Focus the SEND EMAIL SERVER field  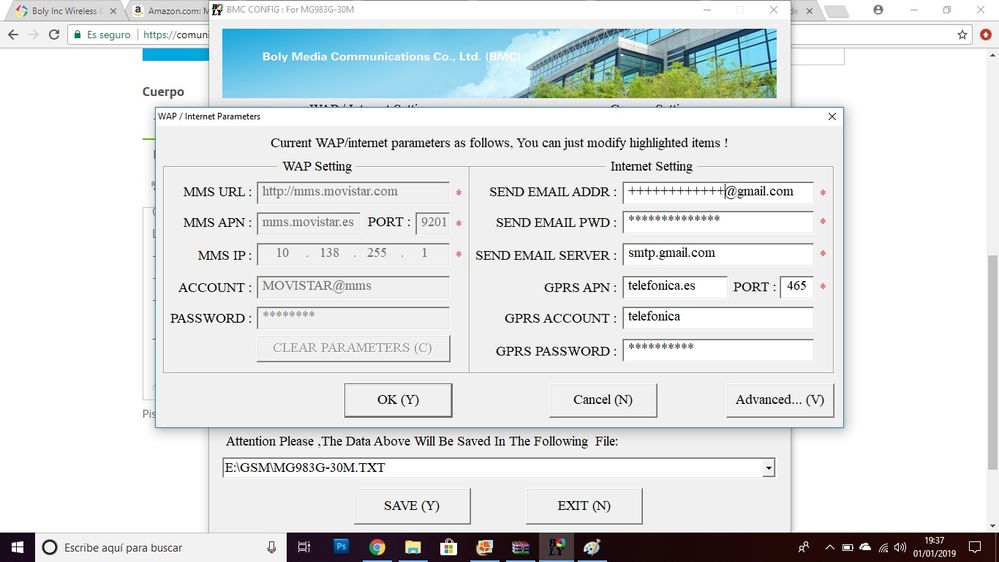coord(717,254)
